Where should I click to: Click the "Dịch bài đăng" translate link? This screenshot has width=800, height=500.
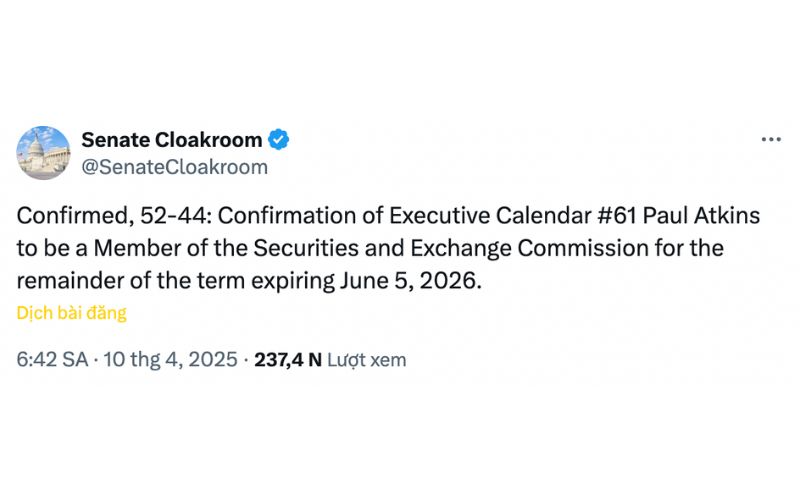coord(72,313)
